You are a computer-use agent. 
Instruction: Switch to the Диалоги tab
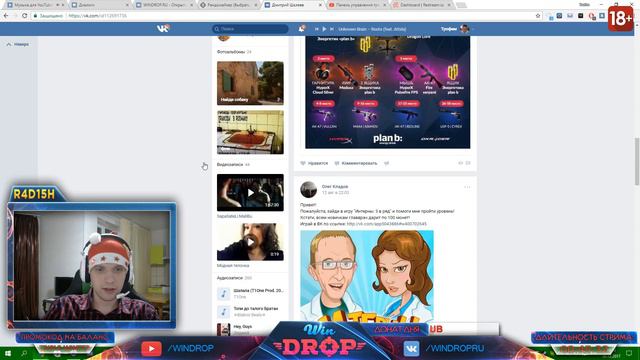[x=99, y=5]
